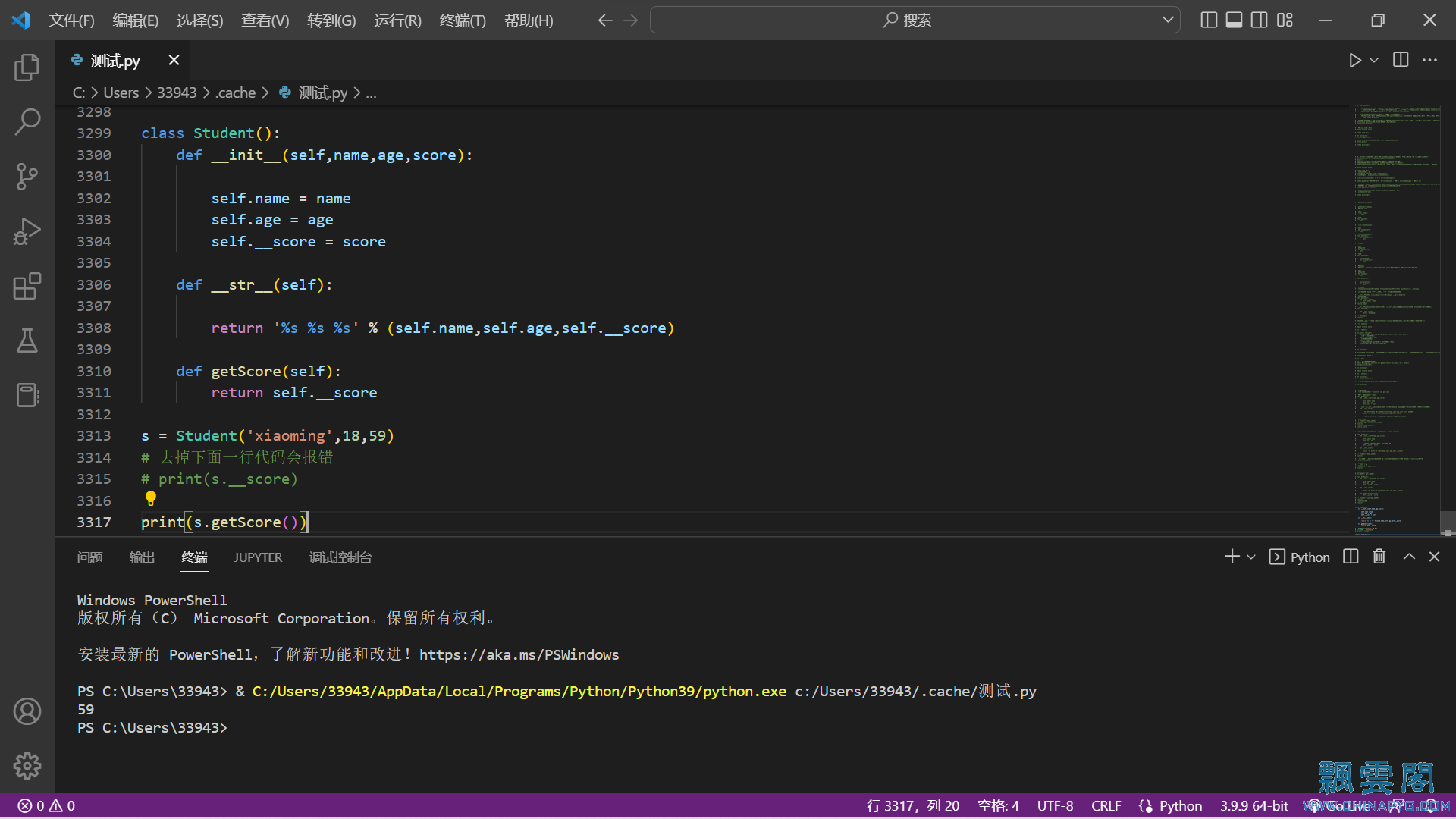The height and width of the screenshot is (819, 1456).
Task: Open the 帮助(H) menu
Action: click(529, 20)
